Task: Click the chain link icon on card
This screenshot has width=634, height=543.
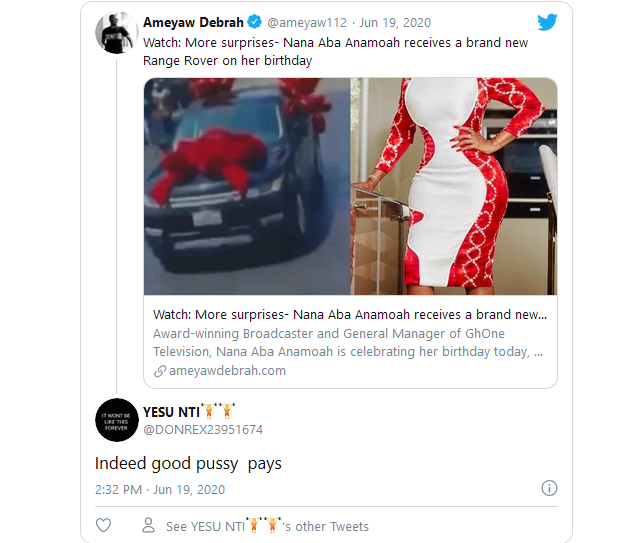Action: pos(160,370)
